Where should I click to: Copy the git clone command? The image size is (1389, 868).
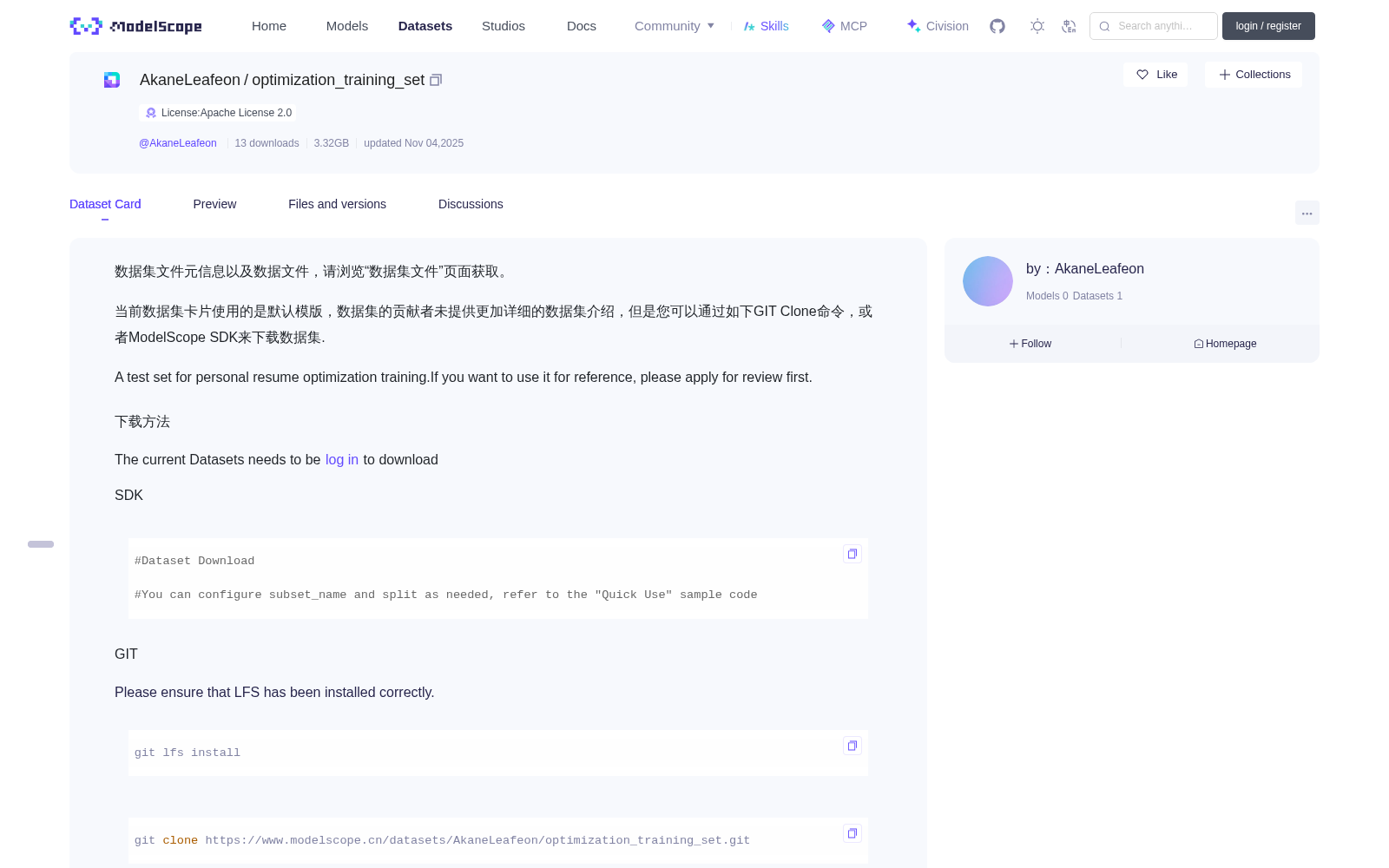(852, 833)
